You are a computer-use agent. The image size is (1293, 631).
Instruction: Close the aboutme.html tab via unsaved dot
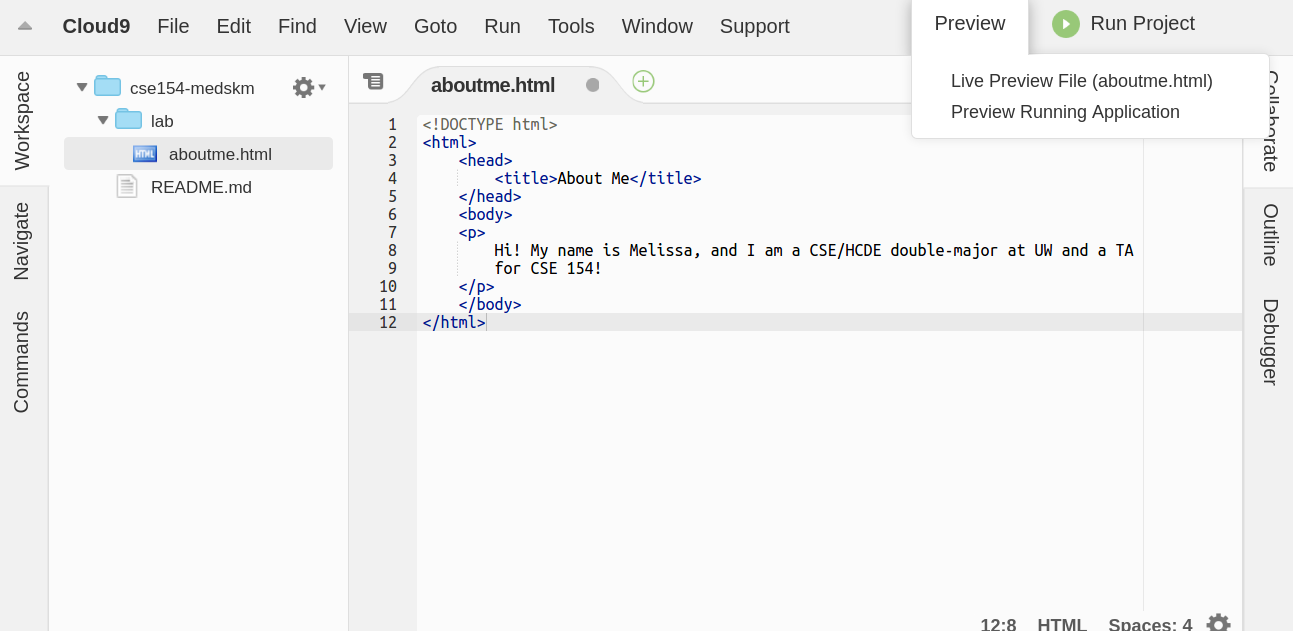tap(592, 85)
